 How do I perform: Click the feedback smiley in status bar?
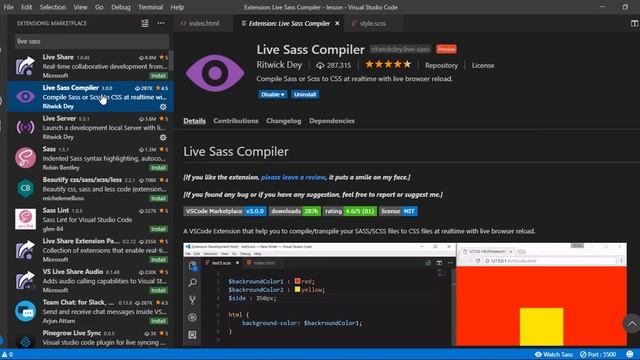point(630,354)
